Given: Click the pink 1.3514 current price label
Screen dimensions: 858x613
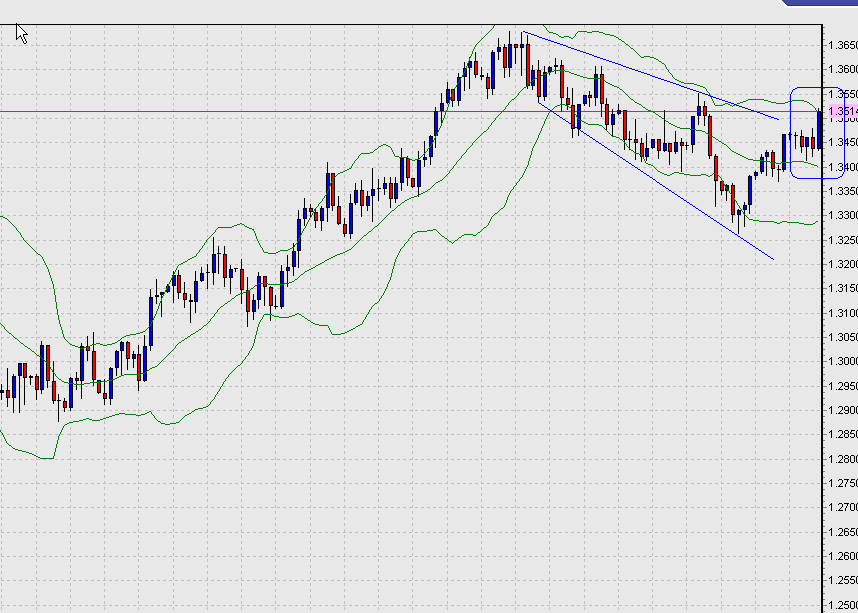Looking at the screenshot, I should [x=843, y=111].
